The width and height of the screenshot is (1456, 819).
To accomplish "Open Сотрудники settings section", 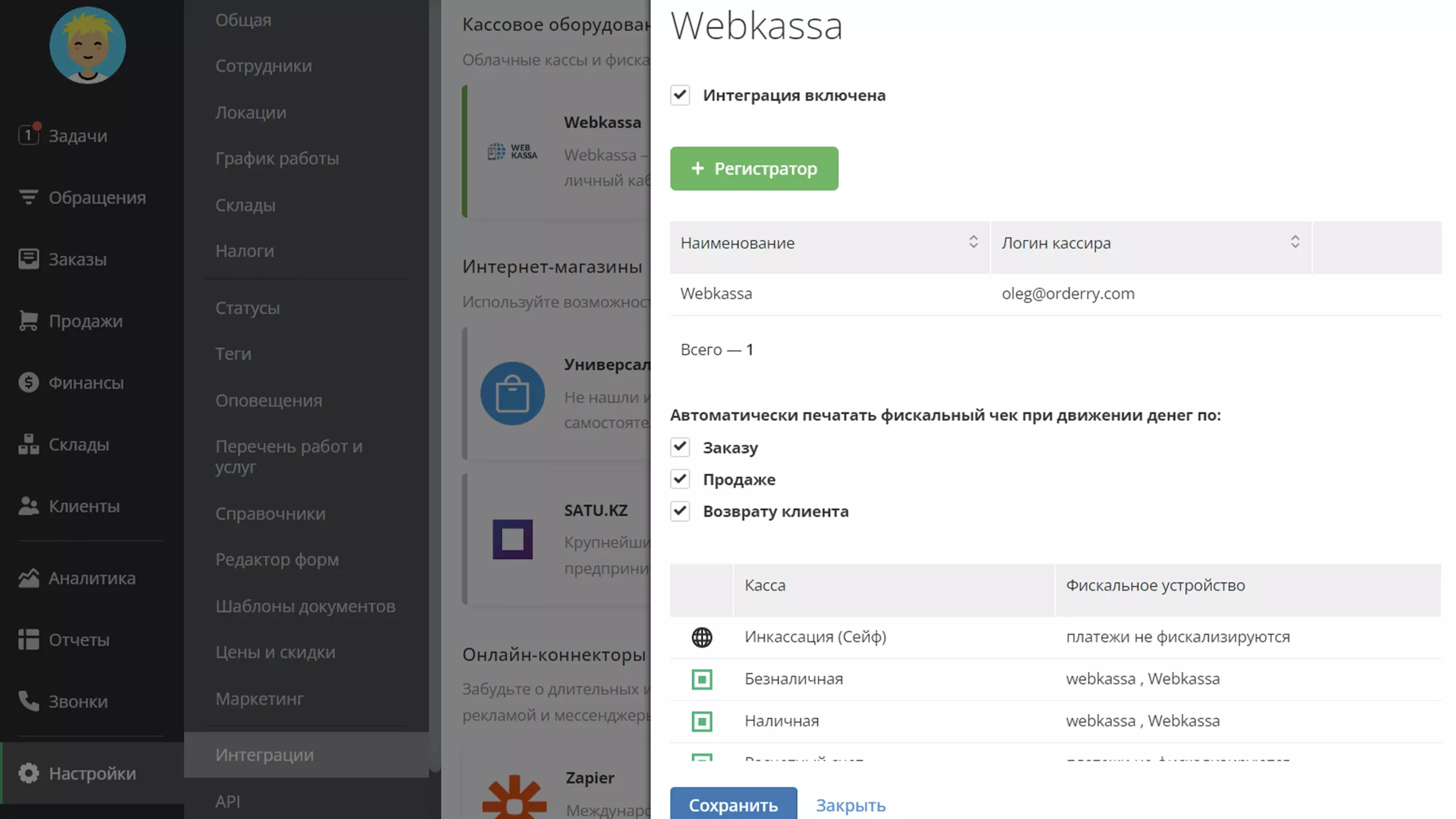I will pyautogui.click(x=264, y=66).
